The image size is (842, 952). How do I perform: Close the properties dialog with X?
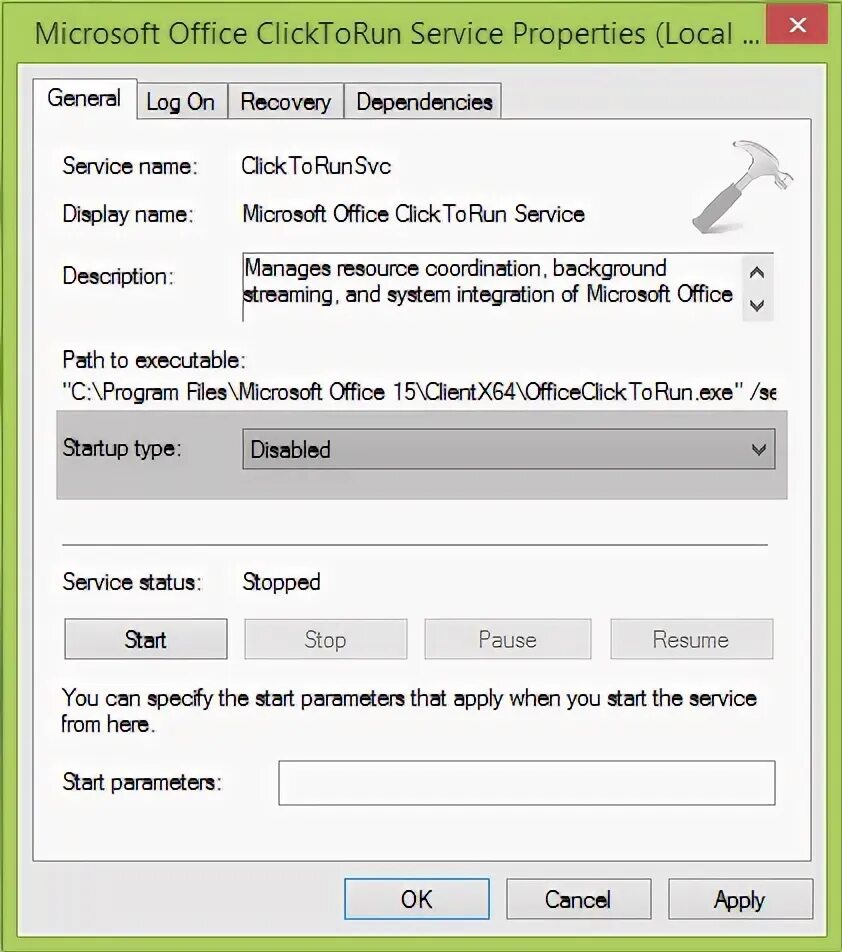click(797, 24)
